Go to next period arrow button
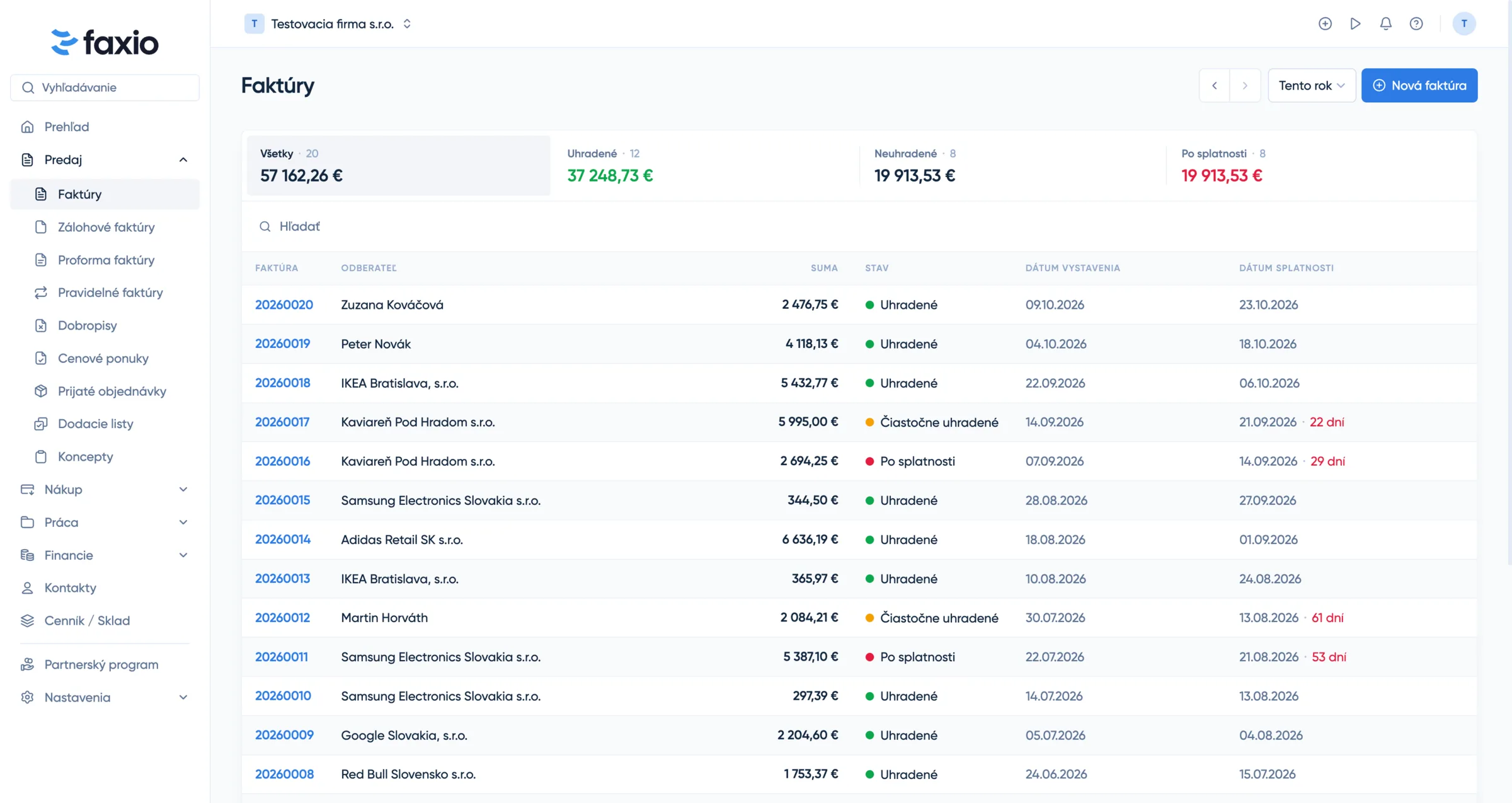Image resolution: width=1512 pixels, height=803 pixels. pos(1245,85)
